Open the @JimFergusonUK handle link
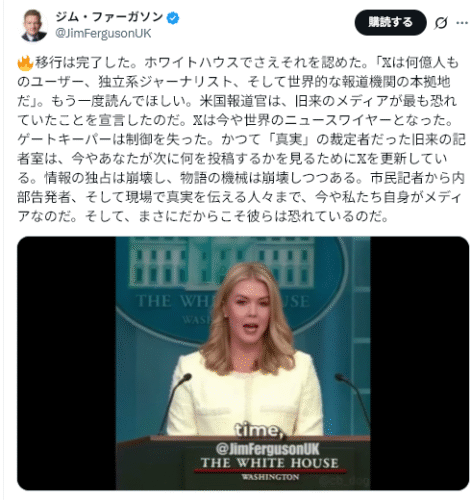This screenshot has width=471, height=500. (103, 33)
